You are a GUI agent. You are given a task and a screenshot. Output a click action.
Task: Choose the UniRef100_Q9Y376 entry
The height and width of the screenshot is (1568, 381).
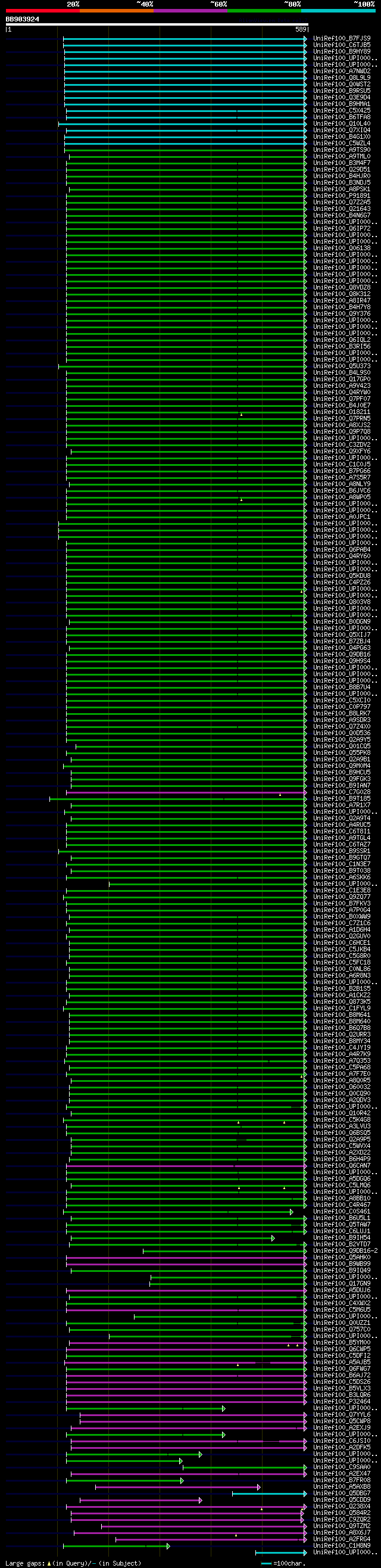(x=342, y=314)
